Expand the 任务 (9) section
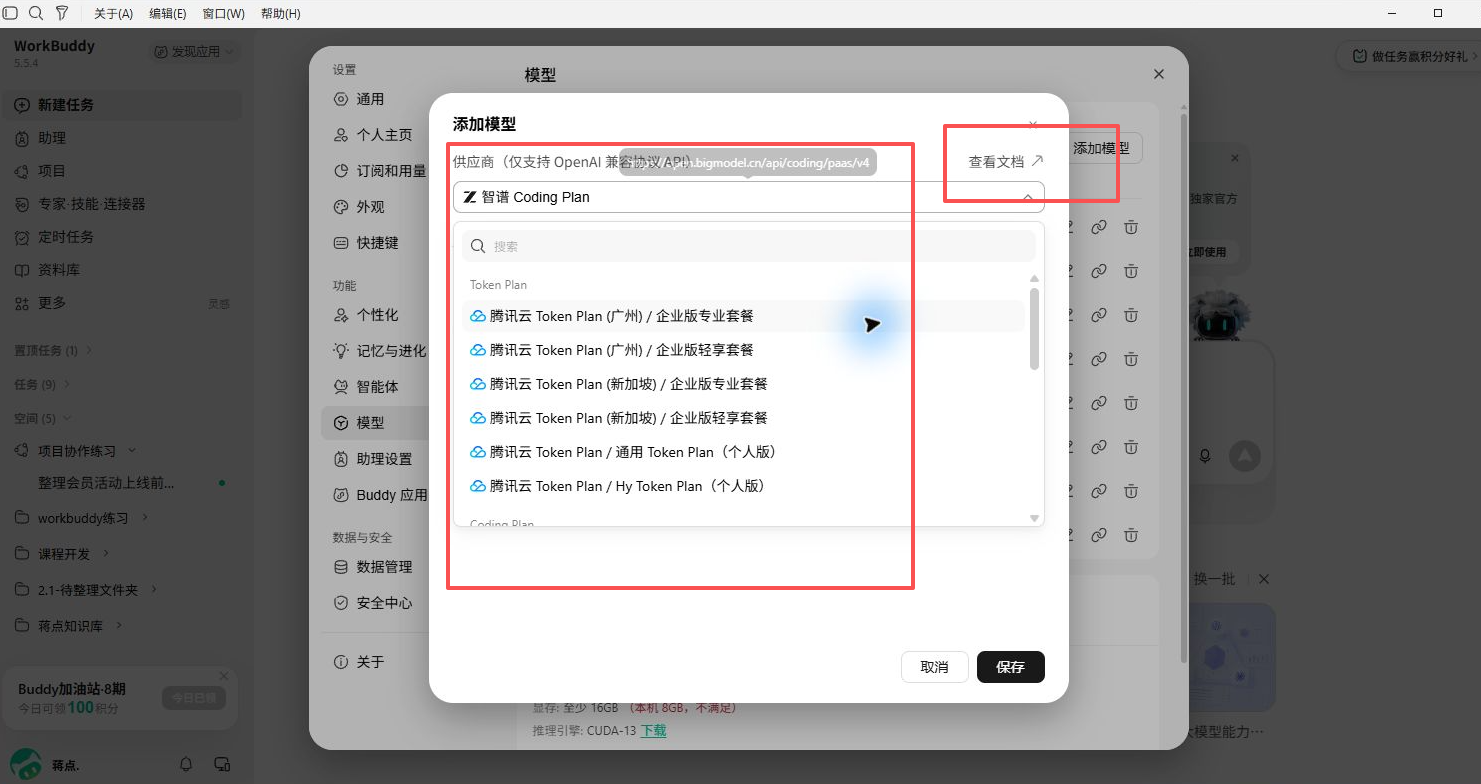Image resolution: width=1481 pixels, height=784 pixels. (x=42, y=384)
